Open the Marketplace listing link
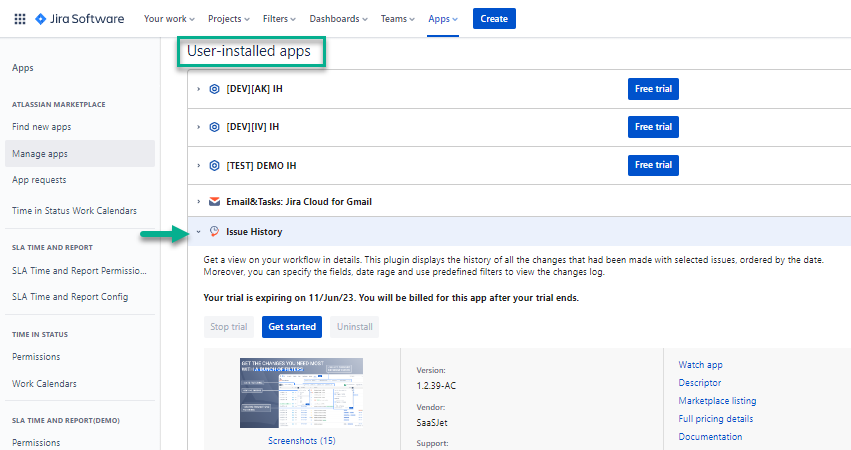 pos(715,401)
